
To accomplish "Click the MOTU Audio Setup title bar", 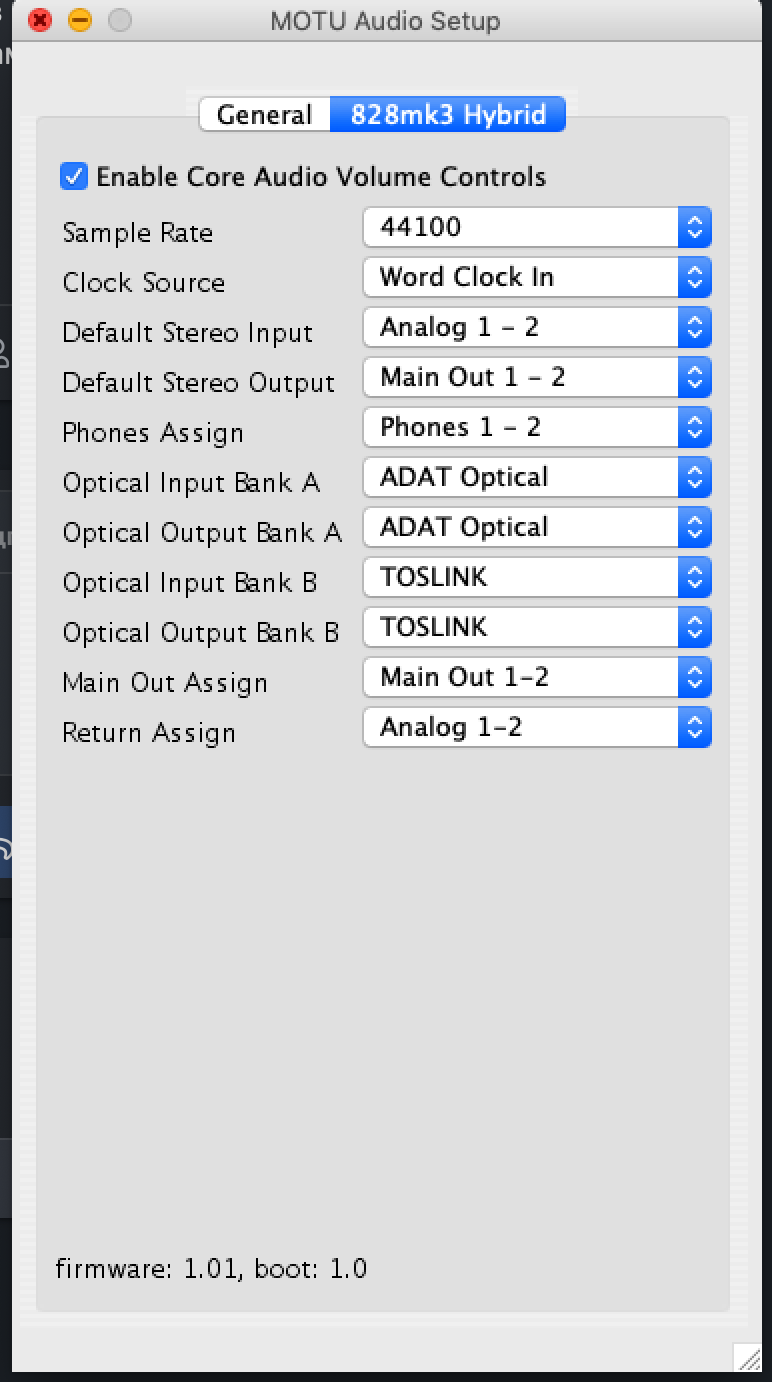I will 385,20.
